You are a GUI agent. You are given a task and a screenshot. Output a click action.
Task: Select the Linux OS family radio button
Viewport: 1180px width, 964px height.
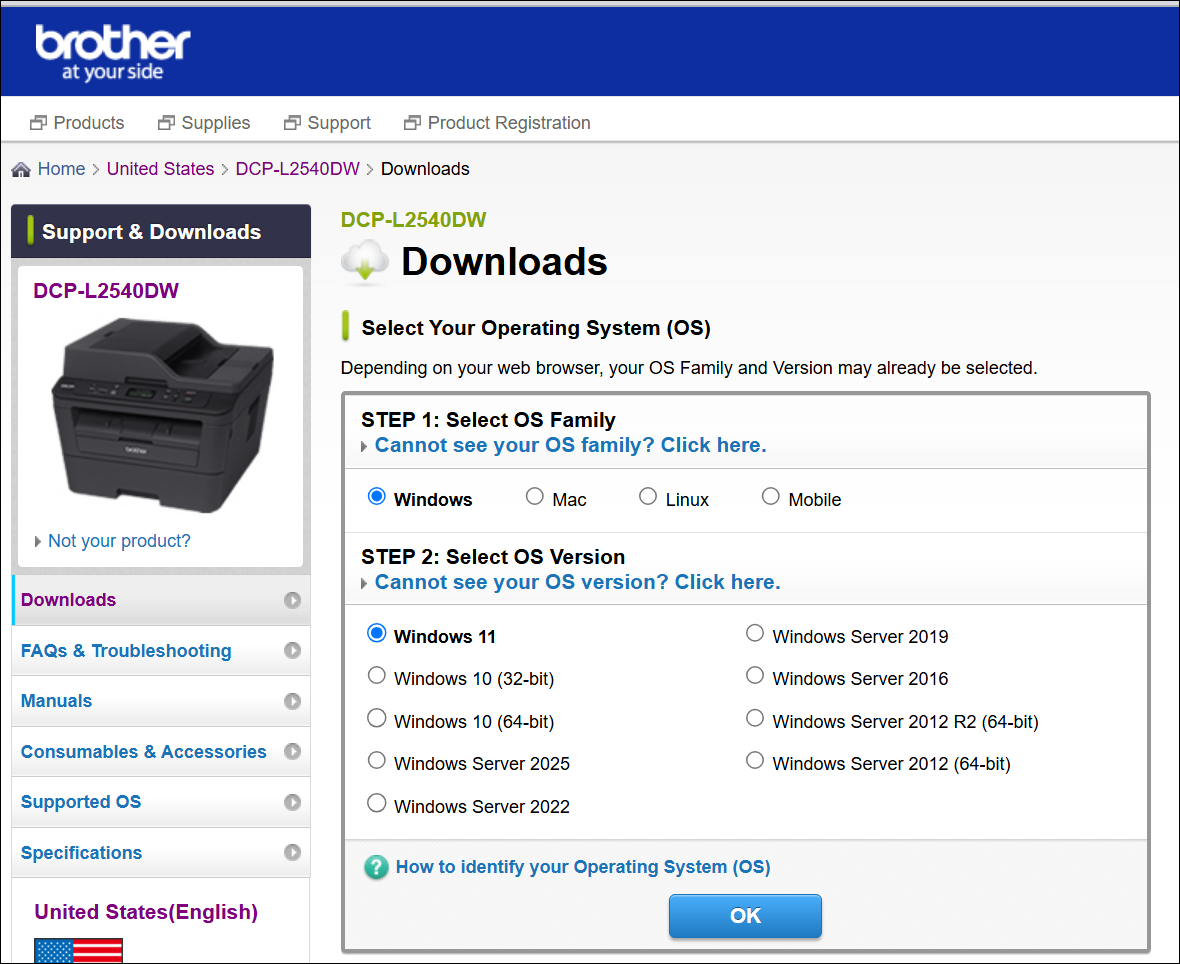tap(648, 497)
